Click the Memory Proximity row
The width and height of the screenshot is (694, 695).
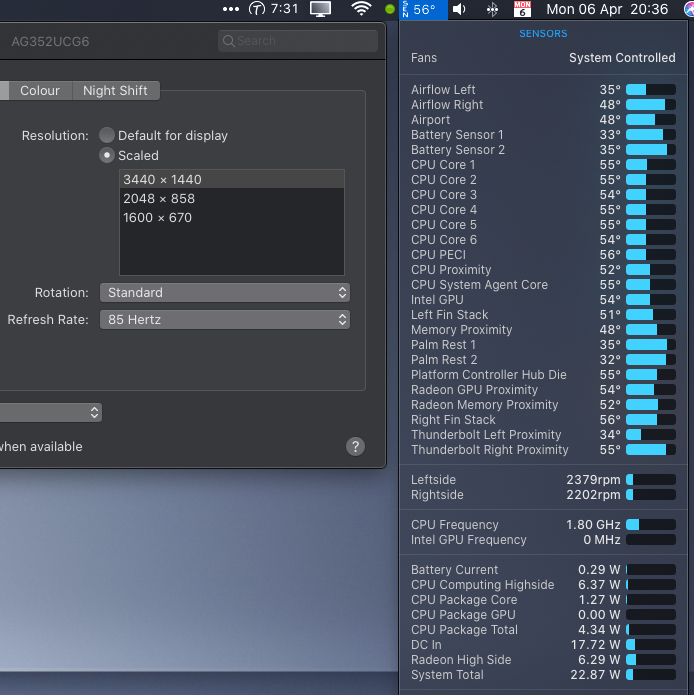(x=543, y=330)
